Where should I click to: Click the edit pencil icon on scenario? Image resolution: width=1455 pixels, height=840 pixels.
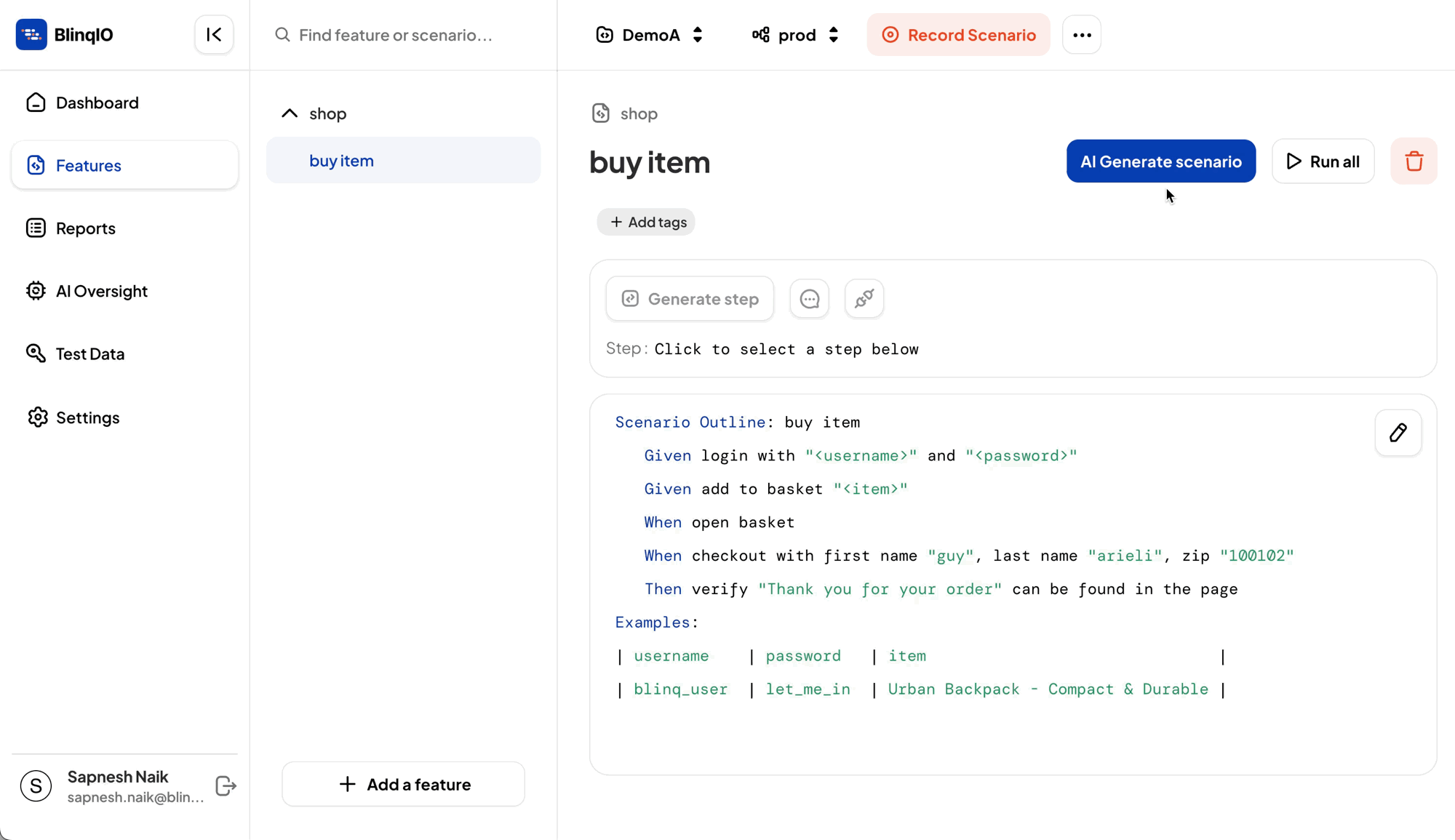[1398, 433]
